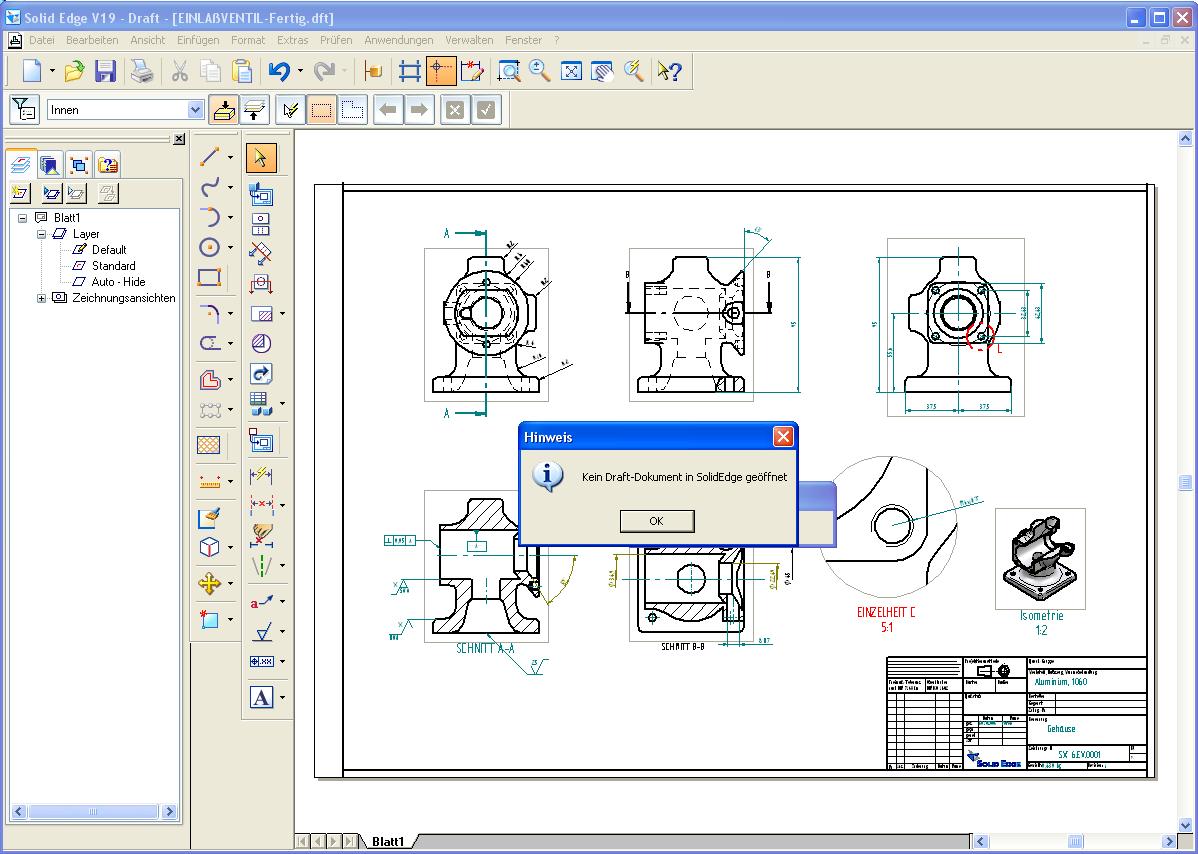The height and width of the screenshot is (854, 1198).
Task: Activate the arrow Select tool
Action: 261,158
